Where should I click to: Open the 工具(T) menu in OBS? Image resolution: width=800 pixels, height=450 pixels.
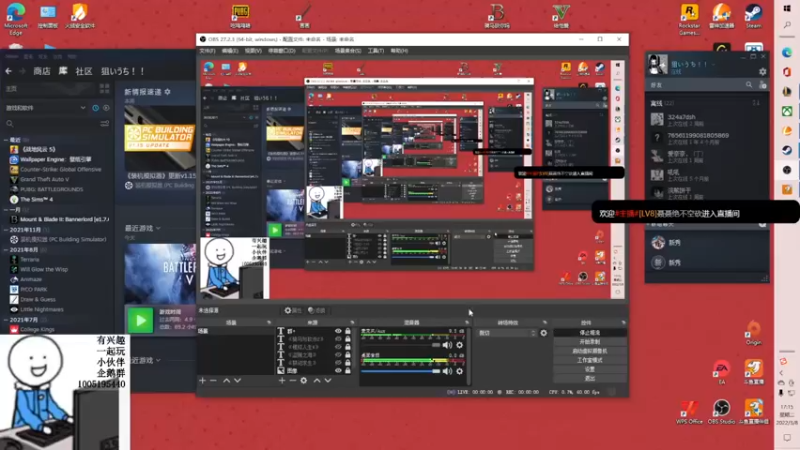[376, 51]
